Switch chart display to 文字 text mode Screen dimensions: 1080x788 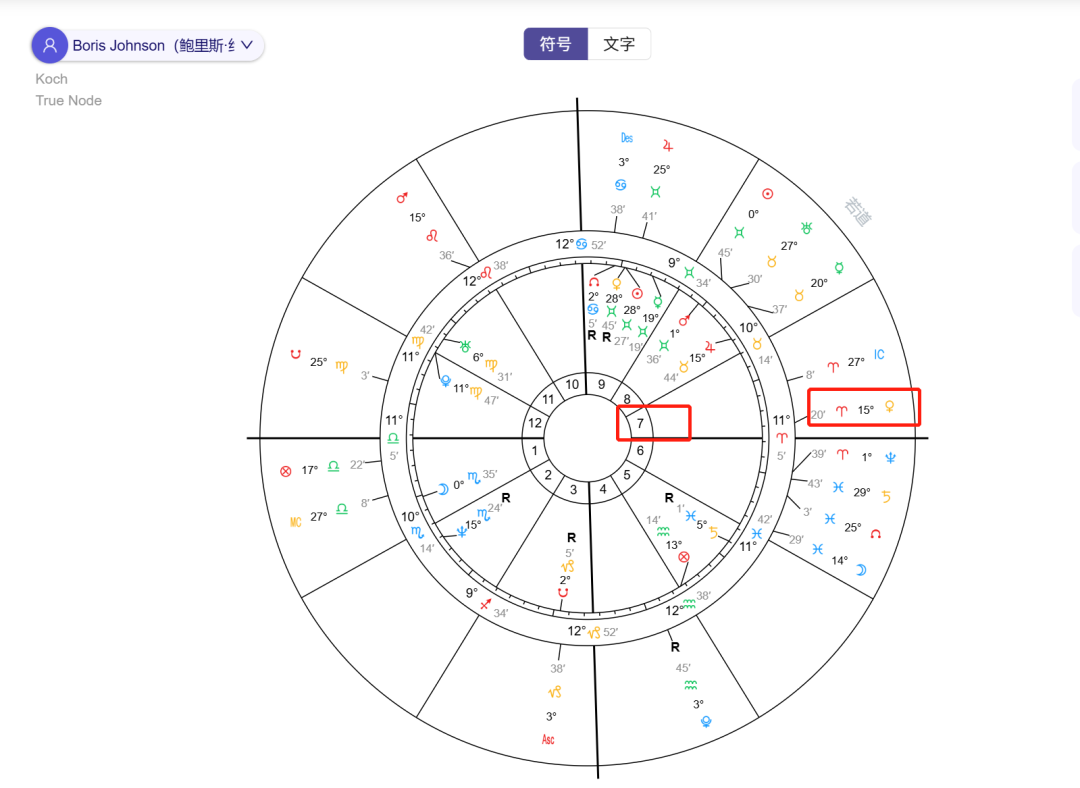619,43
